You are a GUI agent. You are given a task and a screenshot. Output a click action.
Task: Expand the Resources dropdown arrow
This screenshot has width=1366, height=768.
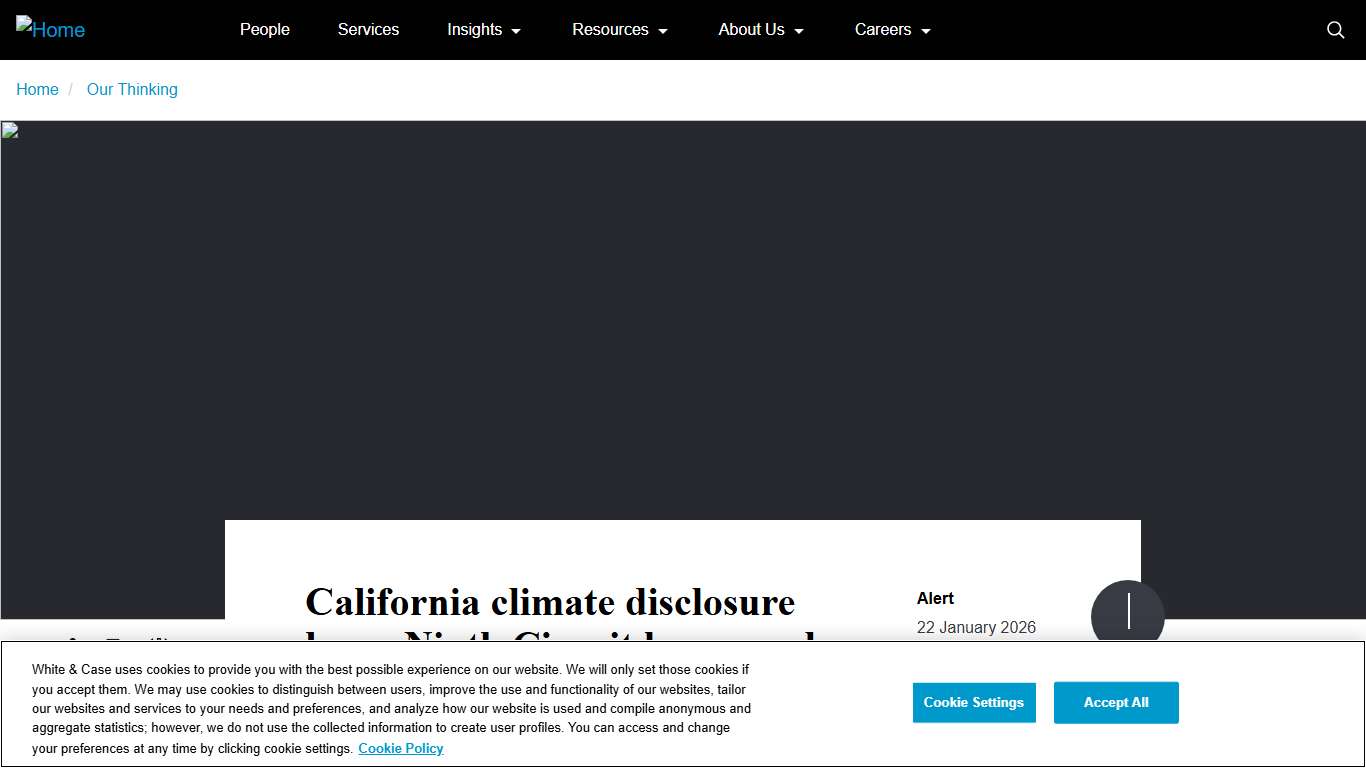pyautogui.click(x=662, y=31)
